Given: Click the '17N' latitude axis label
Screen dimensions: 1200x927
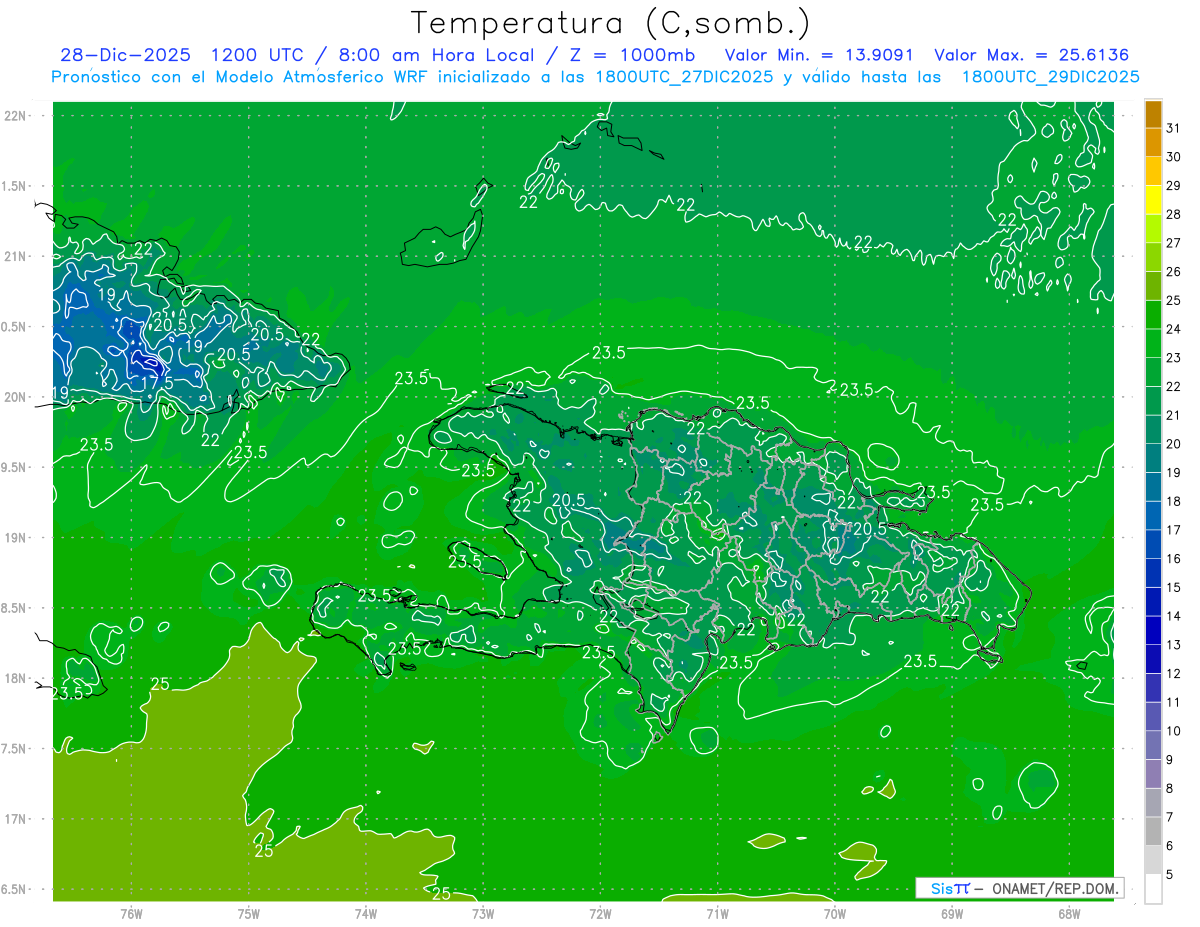Looking at the screenshot, I should click(17, 819).
